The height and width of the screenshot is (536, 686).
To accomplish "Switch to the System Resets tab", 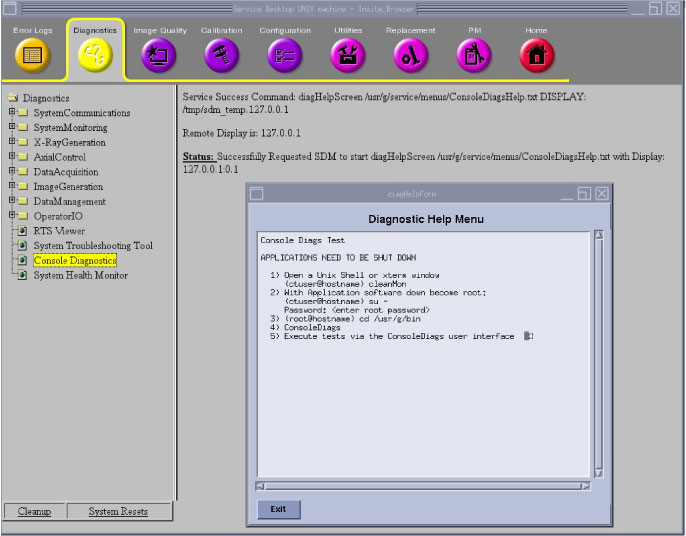I will click(x=118, y=512).
